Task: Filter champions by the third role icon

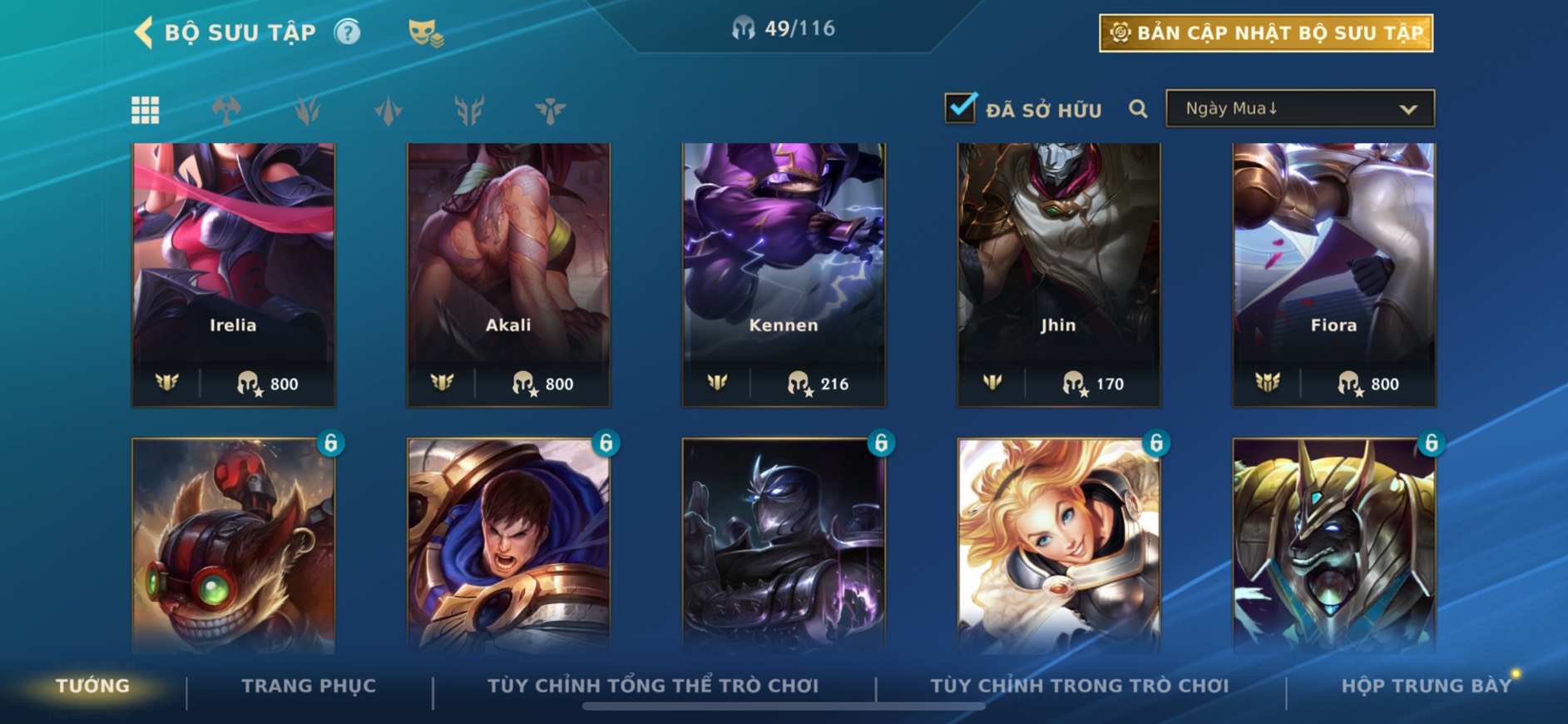Action: point(388,110)
